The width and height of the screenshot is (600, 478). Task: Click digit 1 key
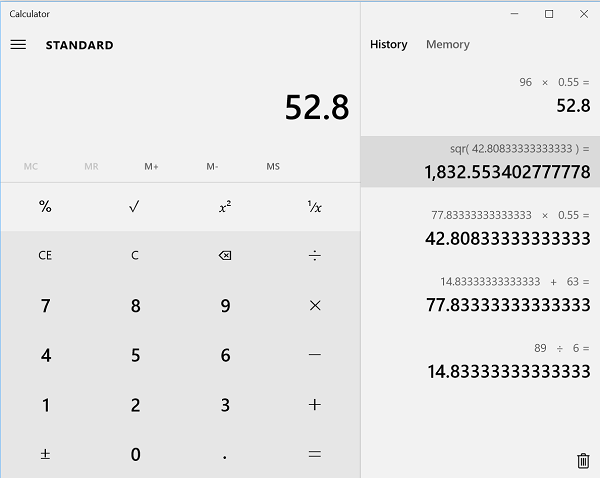(45, 405)
